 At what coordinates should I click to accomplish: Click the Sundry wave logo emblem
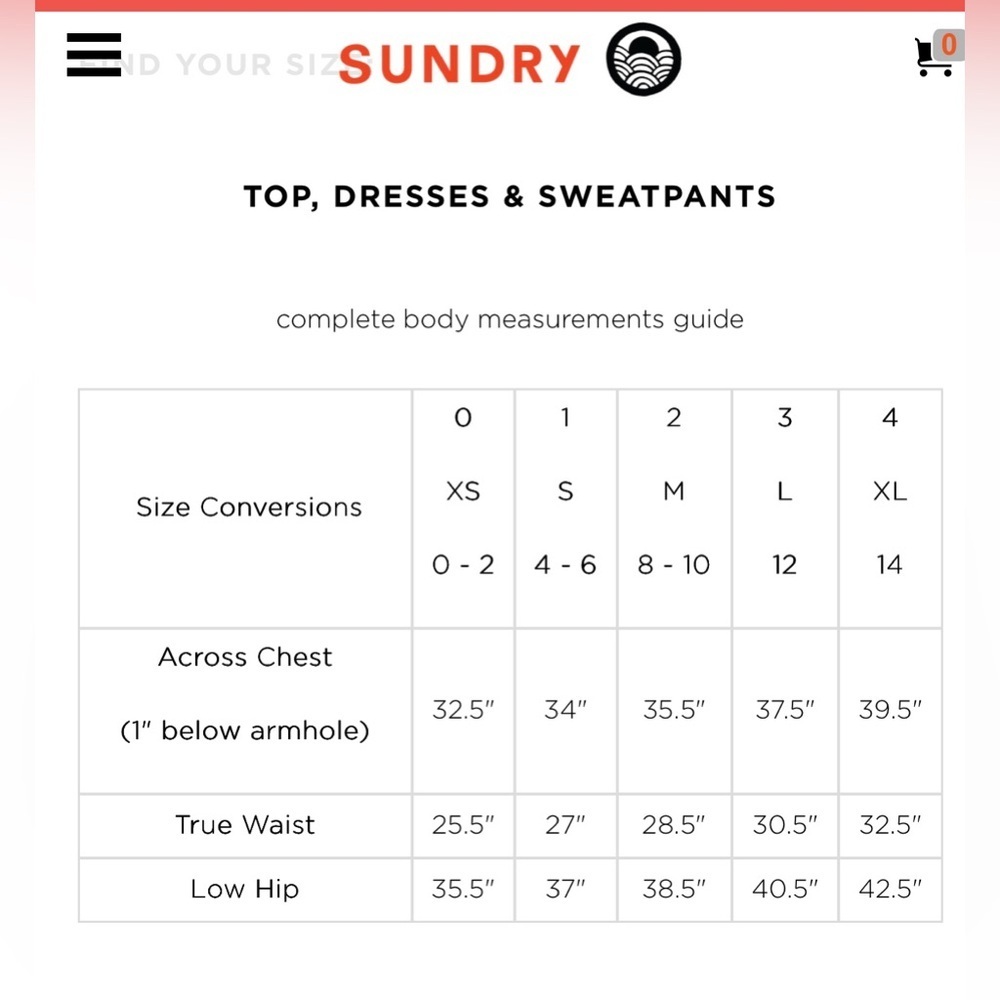coord(644,59)
